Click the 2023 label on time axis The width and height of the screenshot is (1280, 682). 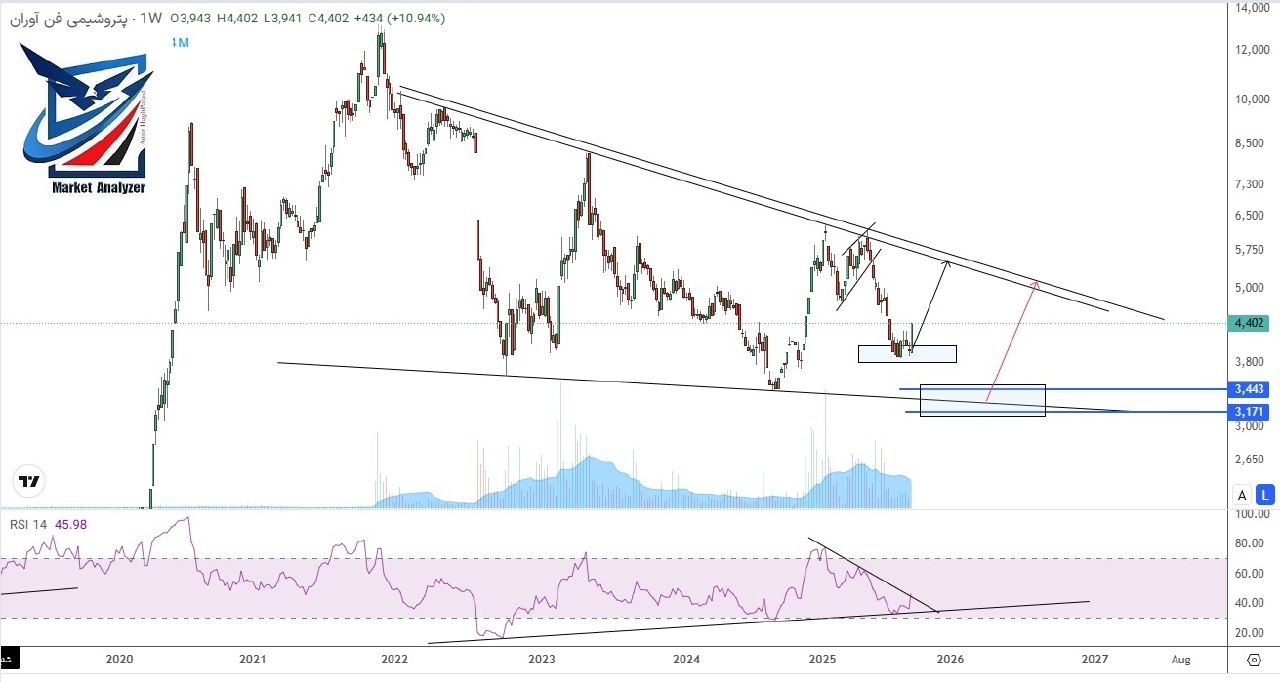click(x=542, y=660)
